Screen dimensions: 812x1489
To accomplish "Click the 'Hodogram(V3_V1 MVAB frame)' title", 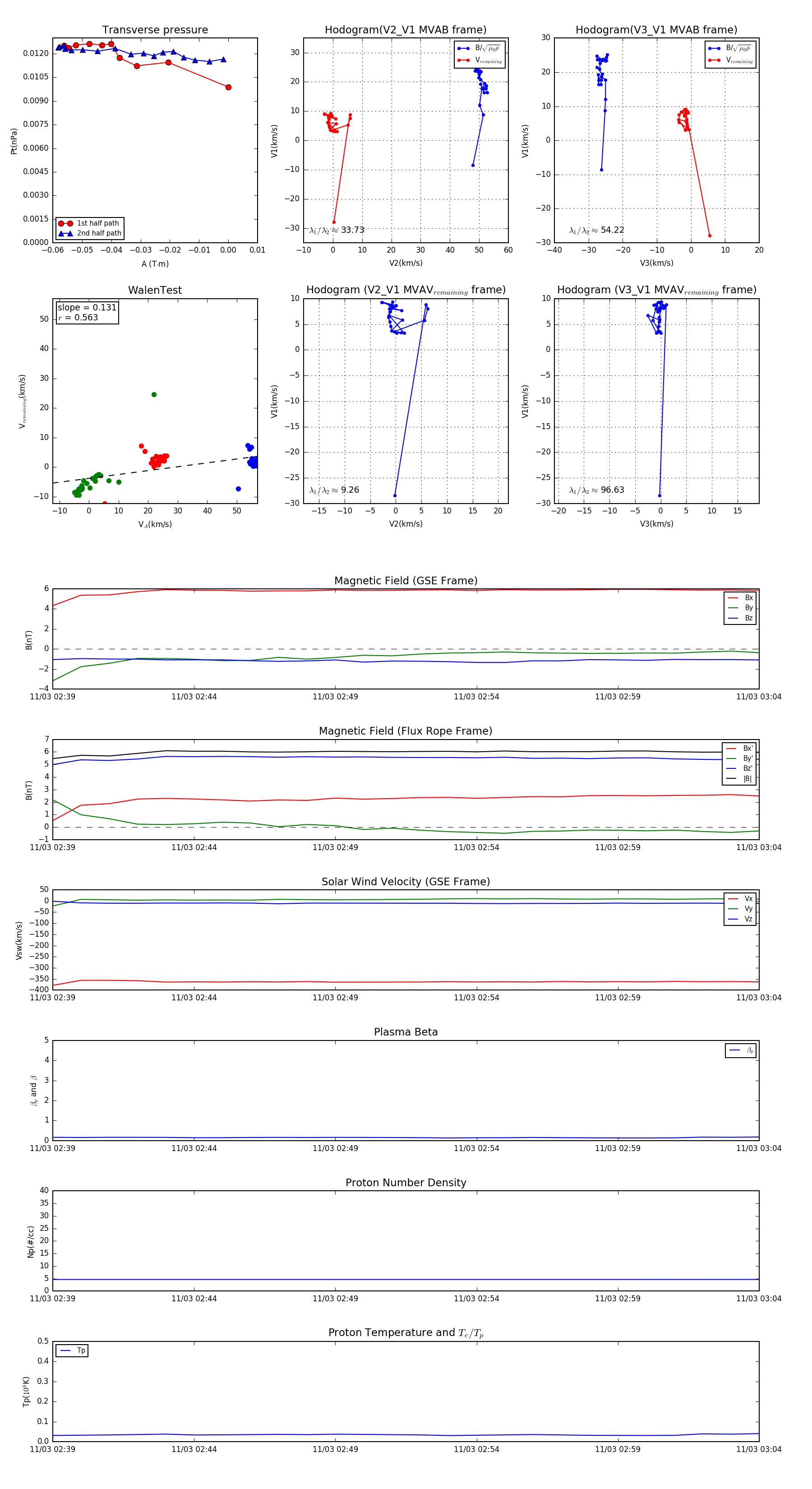I will (x=656, y=30).
